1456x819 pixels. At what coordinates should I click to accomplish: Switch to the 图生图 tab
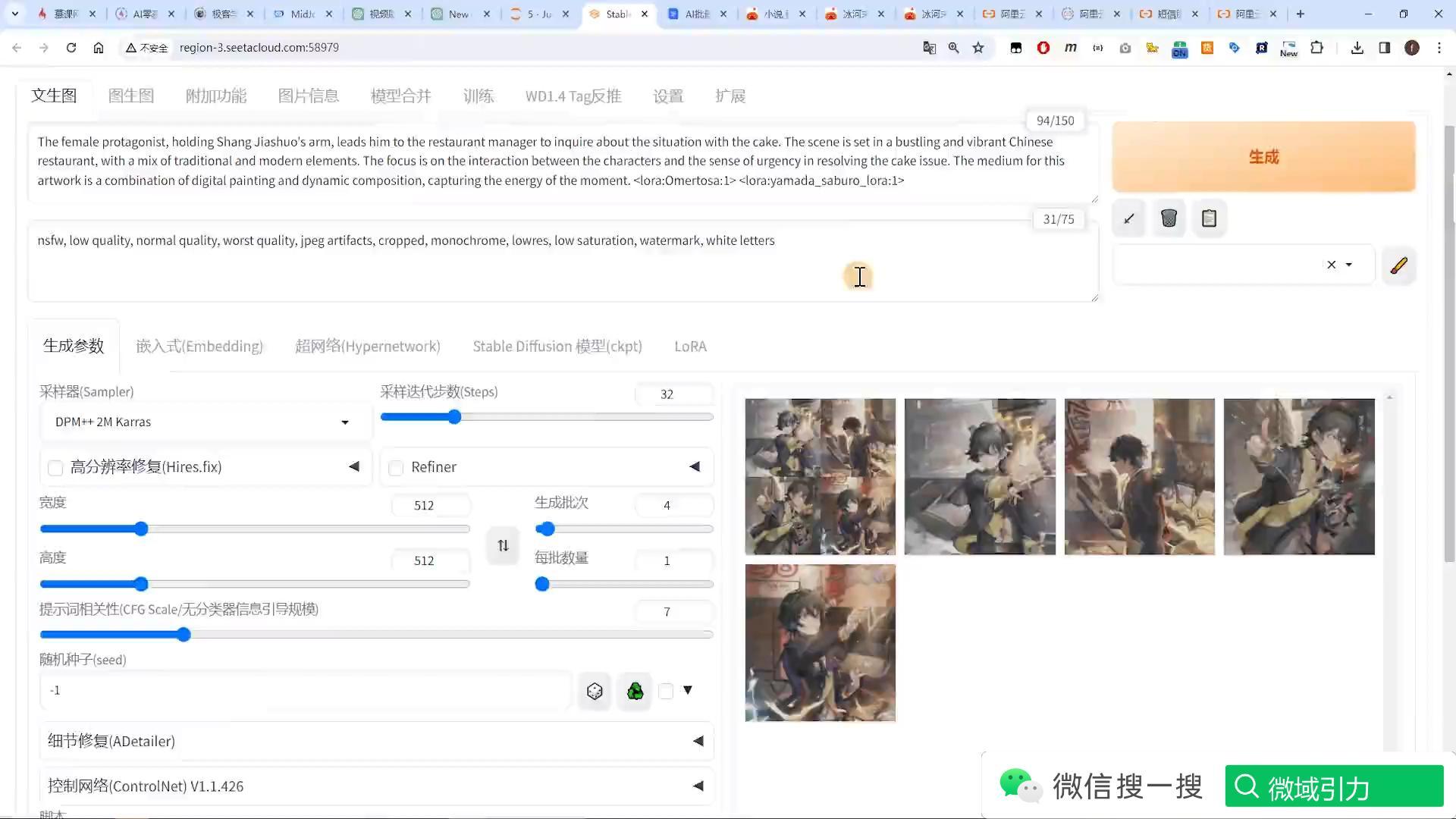coord(131,96)
